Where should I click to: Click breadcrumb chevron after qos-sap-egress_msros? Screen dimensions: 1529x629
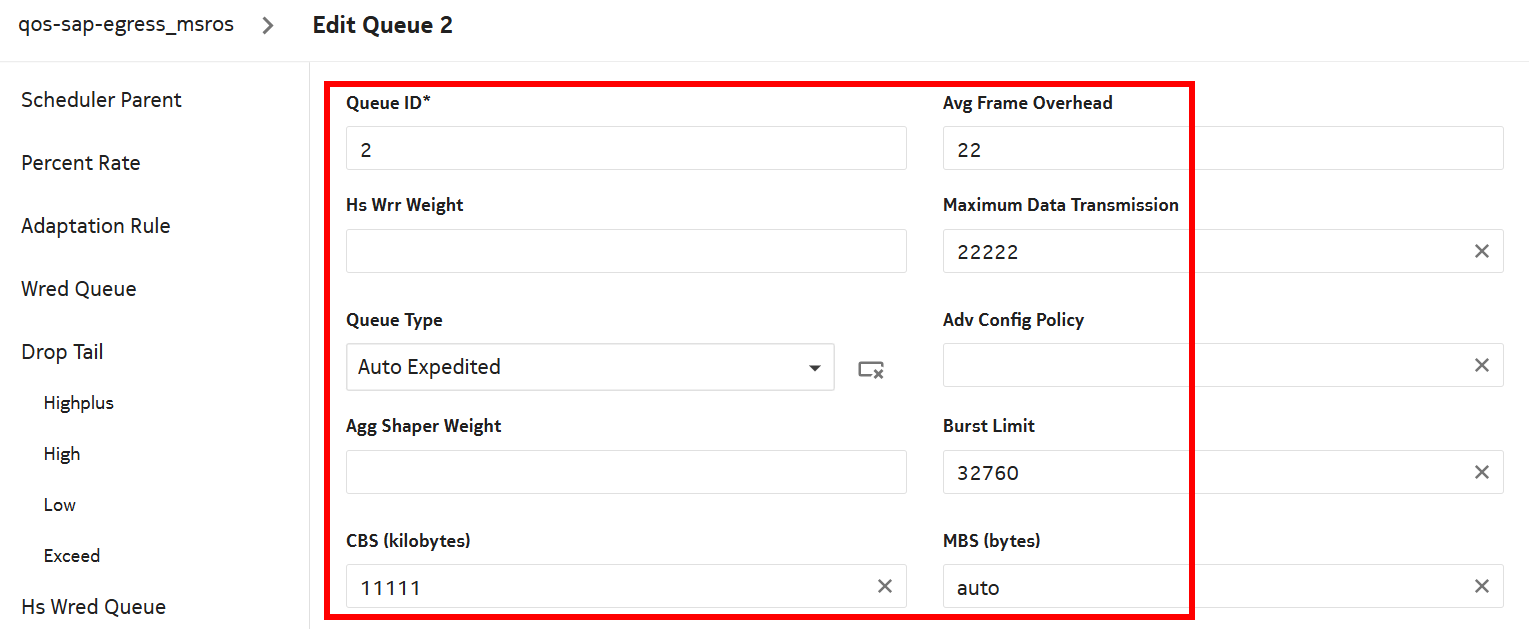267,26
